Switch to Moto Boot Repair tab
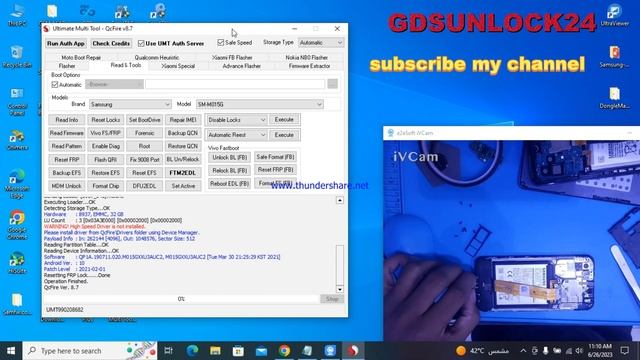 click(x=81, y=58)
